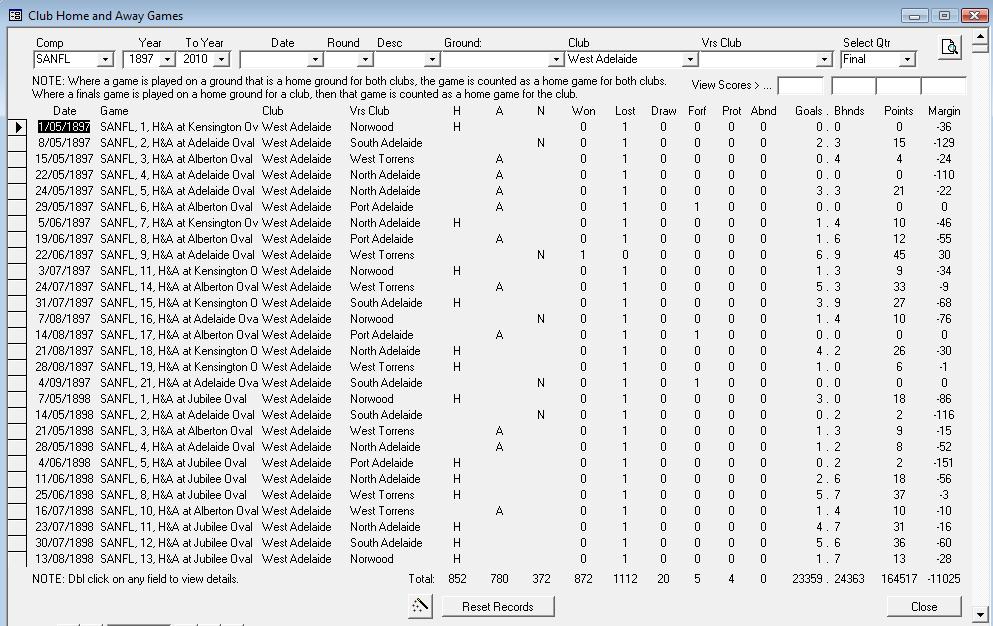Screen dimensions: 993x626
Task: Click the first View Scores input box
Action: click(801, 85)
